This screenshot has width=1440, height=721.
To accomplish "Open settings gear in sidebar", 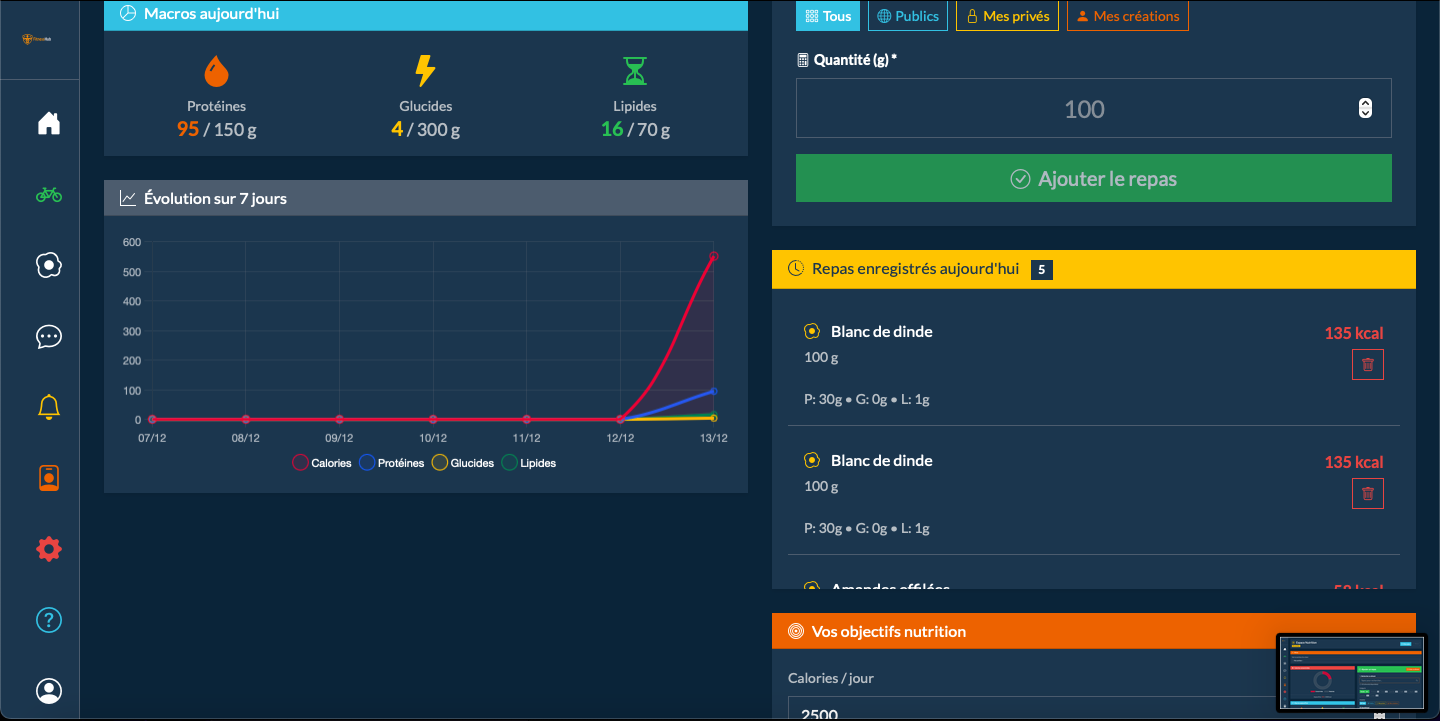I will (x=49, y=549).
